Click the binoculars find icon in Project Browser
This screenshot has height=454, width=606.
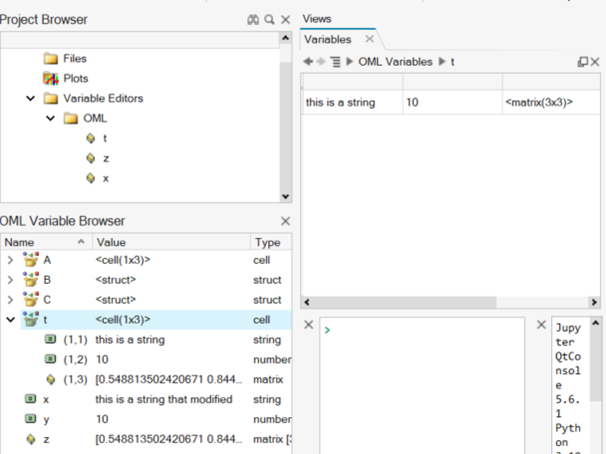tap(253, 20)
